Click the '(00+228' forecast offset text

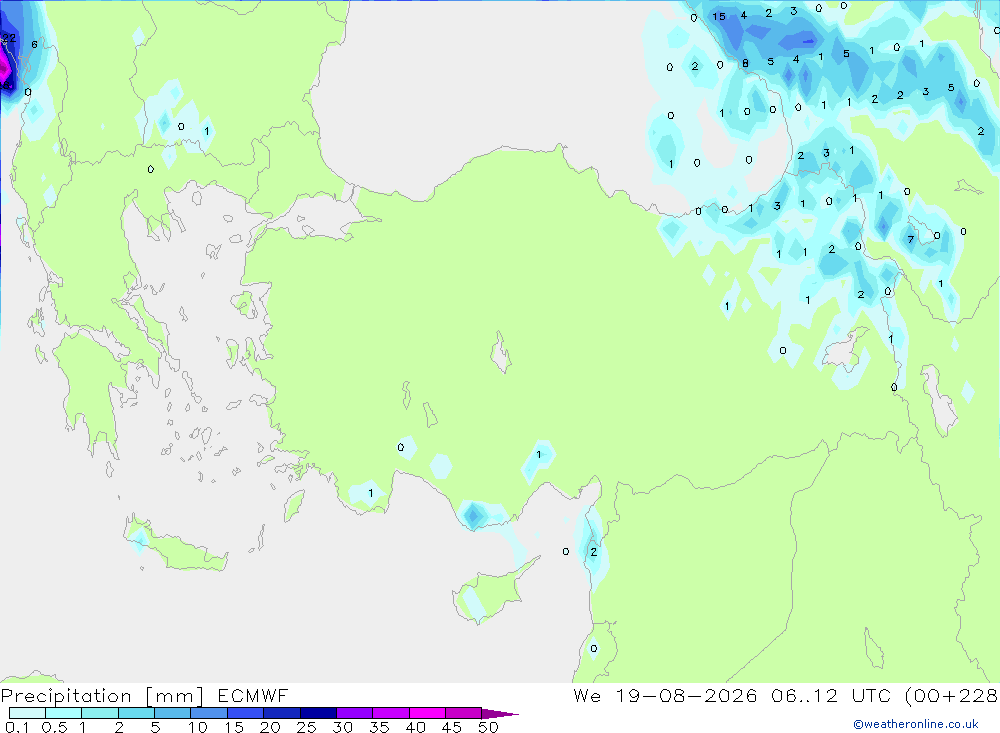click(951, 696)
